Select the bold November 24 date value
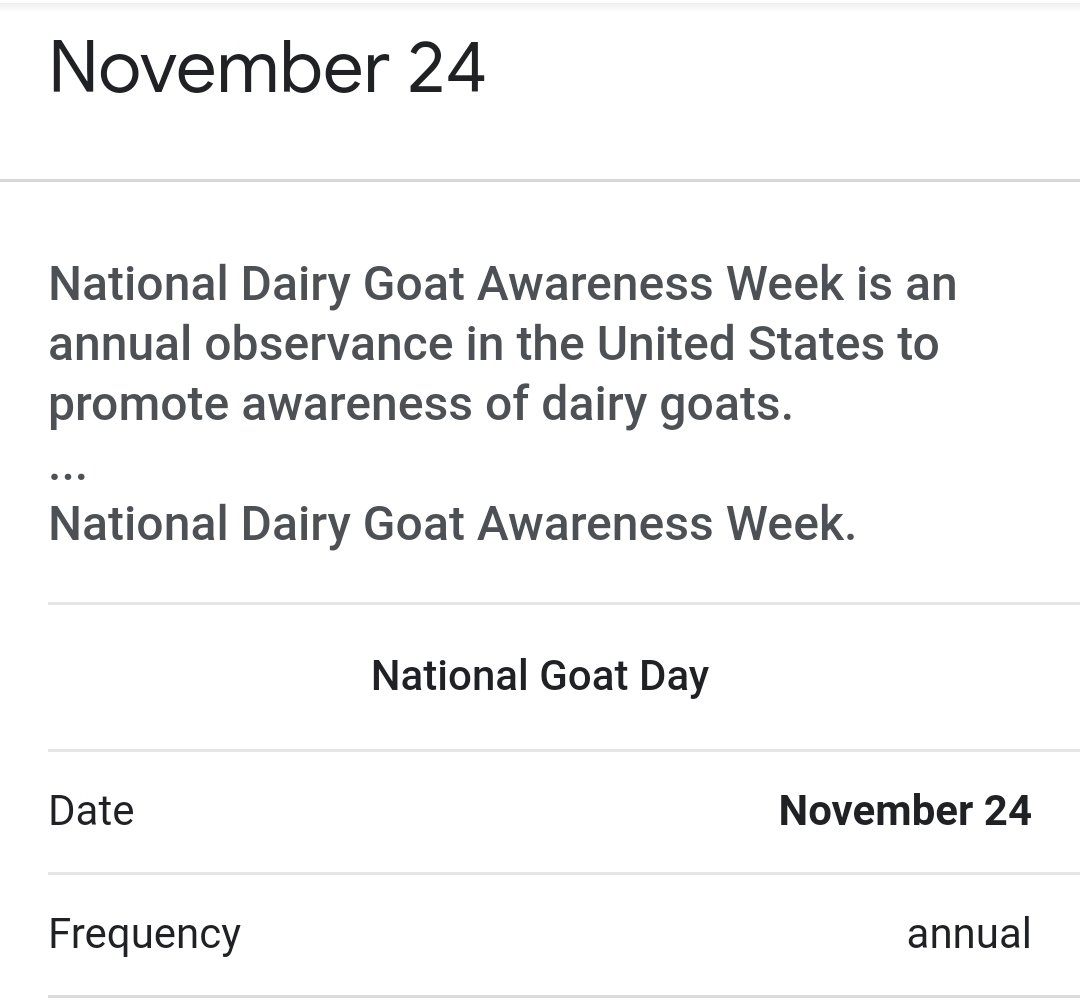Screen dimensions: 1080x1003 point(905,811)
